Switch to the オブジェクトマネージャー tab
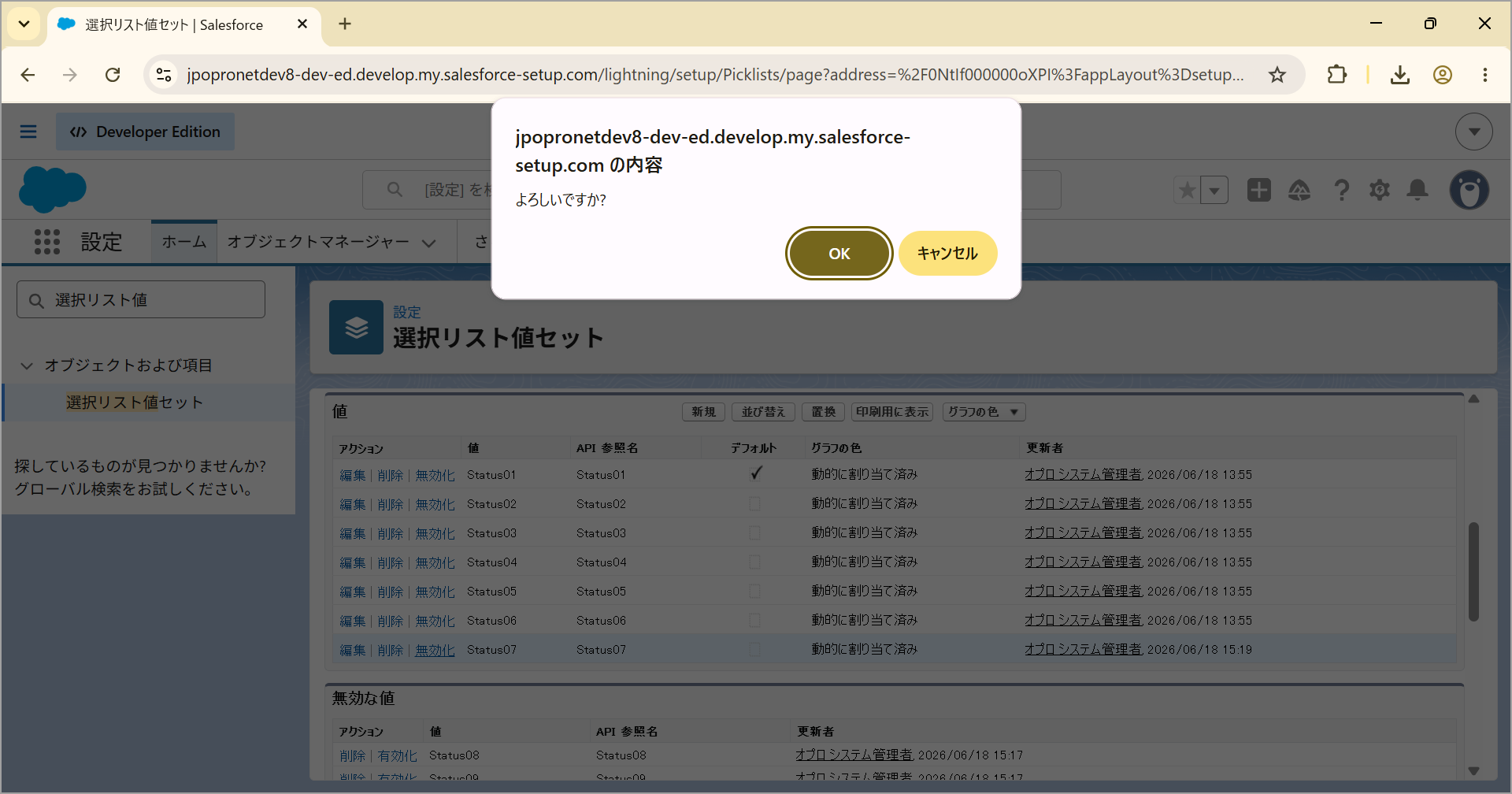 [318, 242]
